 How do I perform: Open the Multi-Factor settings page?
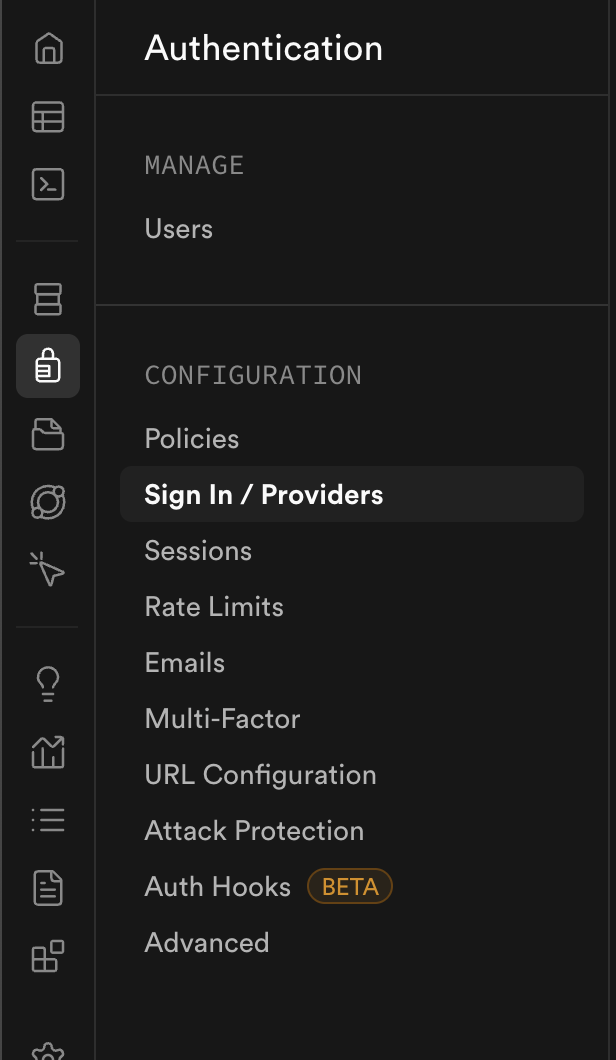(x=222, y=719)
